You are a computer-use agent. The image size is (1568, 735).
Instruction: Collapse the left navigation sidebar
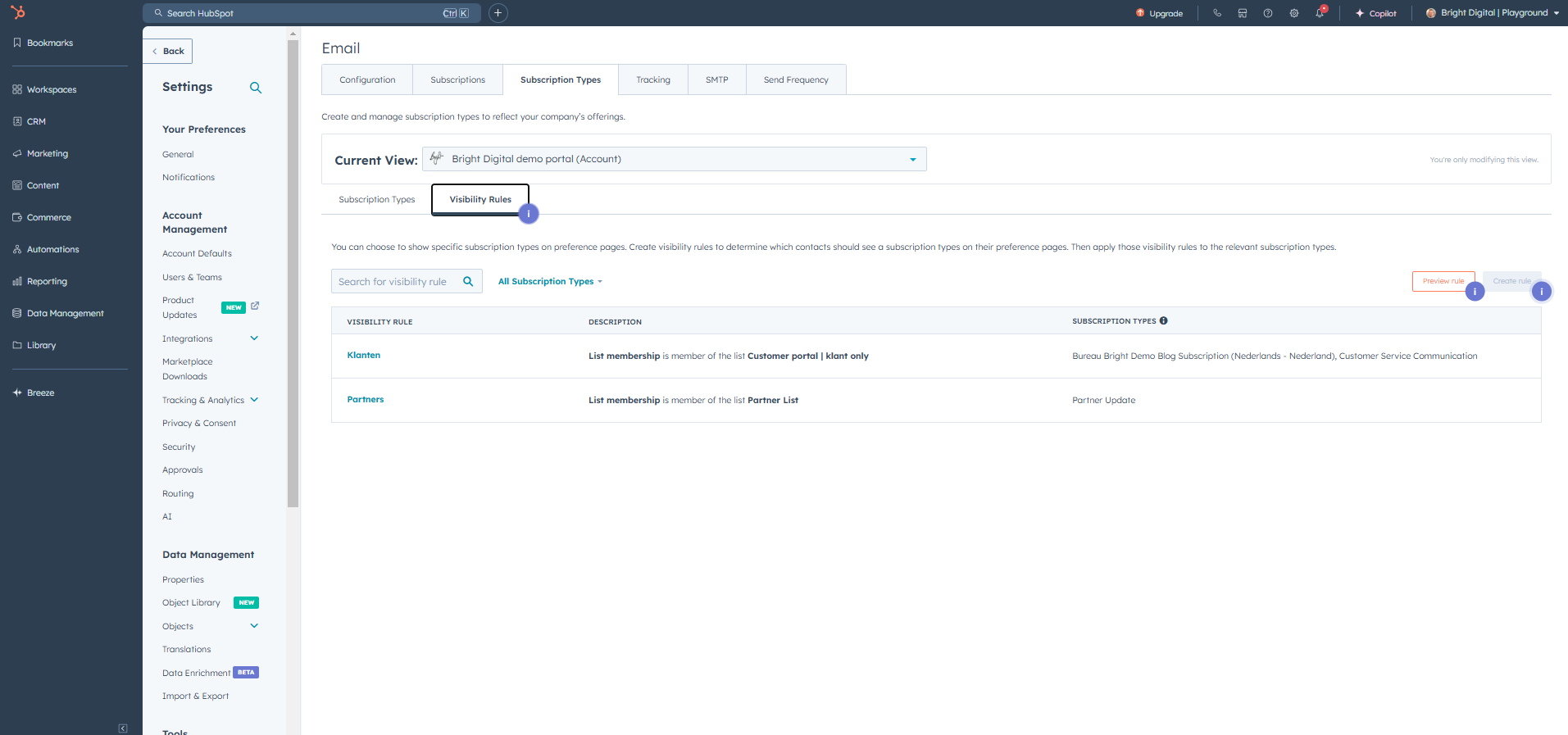pos(123,728)
